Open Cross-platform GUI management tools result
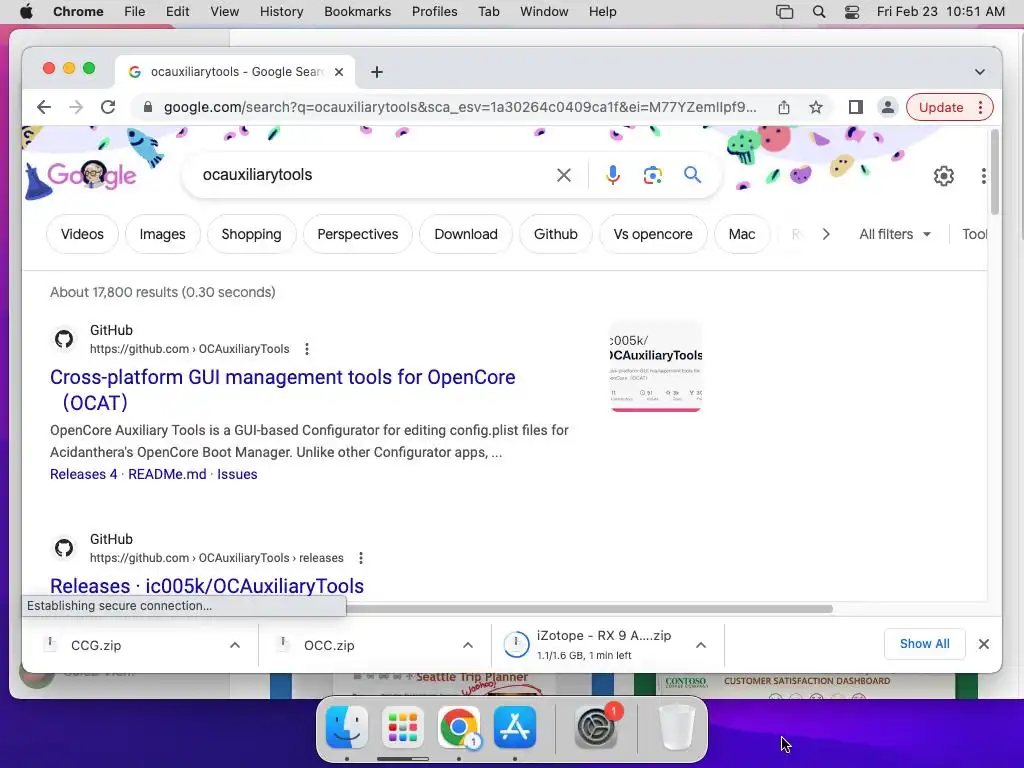 point(283,390)
